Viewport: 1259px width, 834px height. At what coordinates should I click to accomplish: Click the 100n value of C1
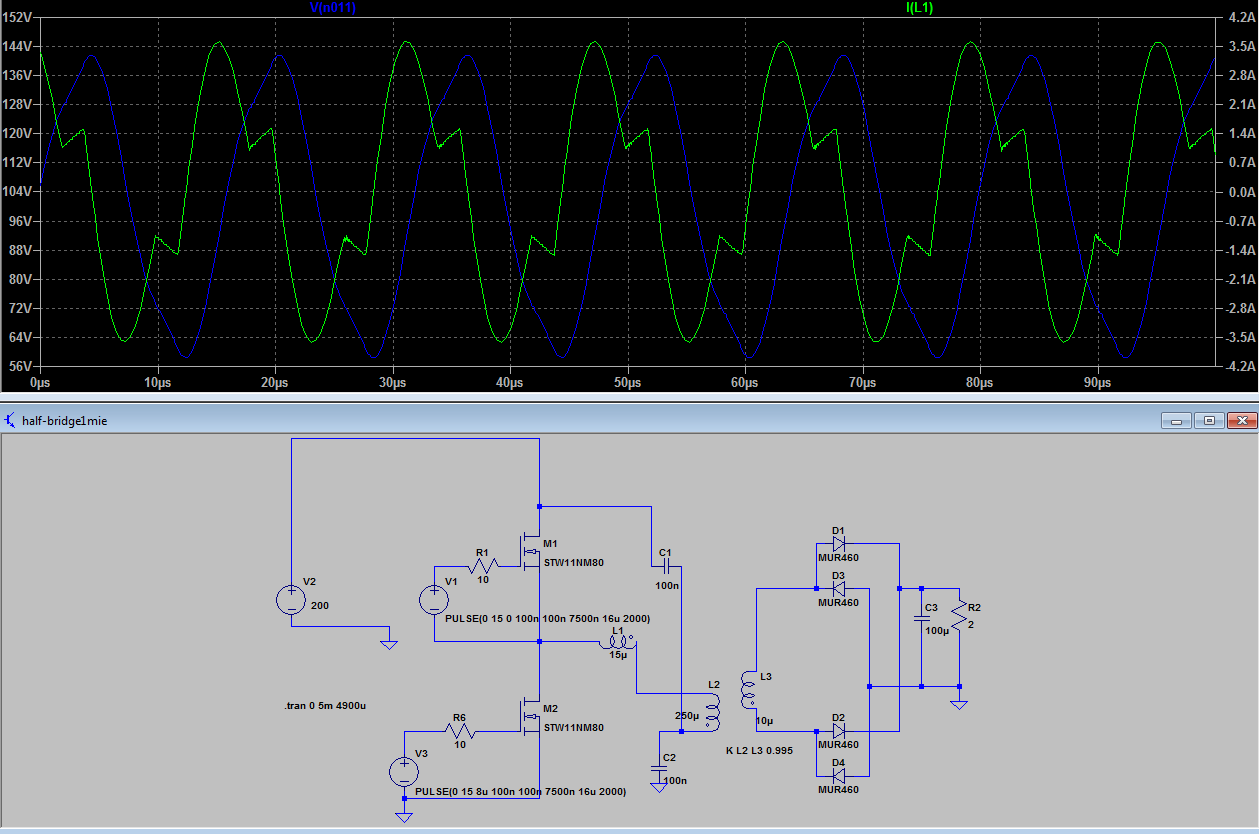tap(666, 585)
